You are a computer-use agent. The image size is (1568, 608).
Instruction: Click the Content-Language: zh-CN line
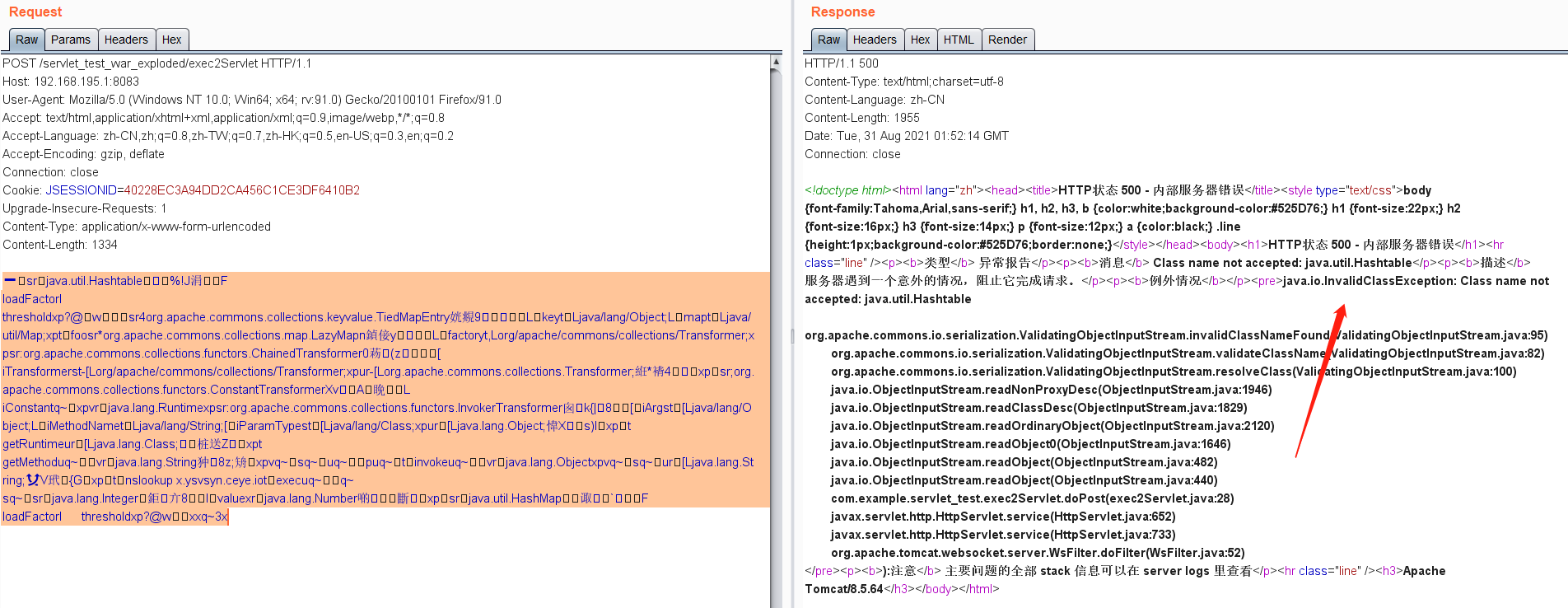pyautogui.click(x=875, y=100)
